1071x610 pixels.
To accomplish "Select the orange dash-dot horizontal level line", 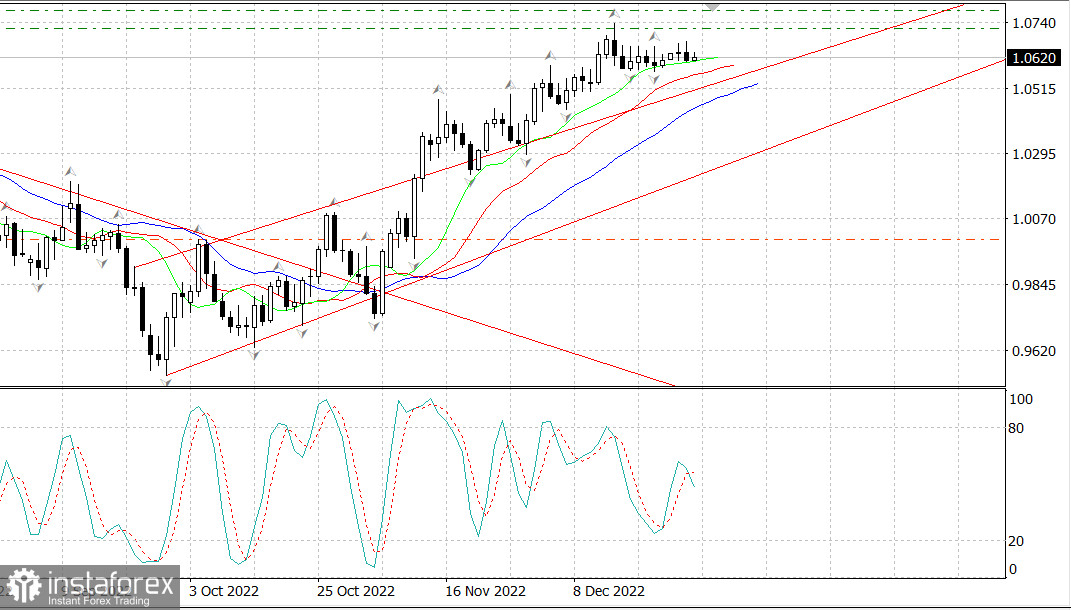I will (x=502, y=240).
